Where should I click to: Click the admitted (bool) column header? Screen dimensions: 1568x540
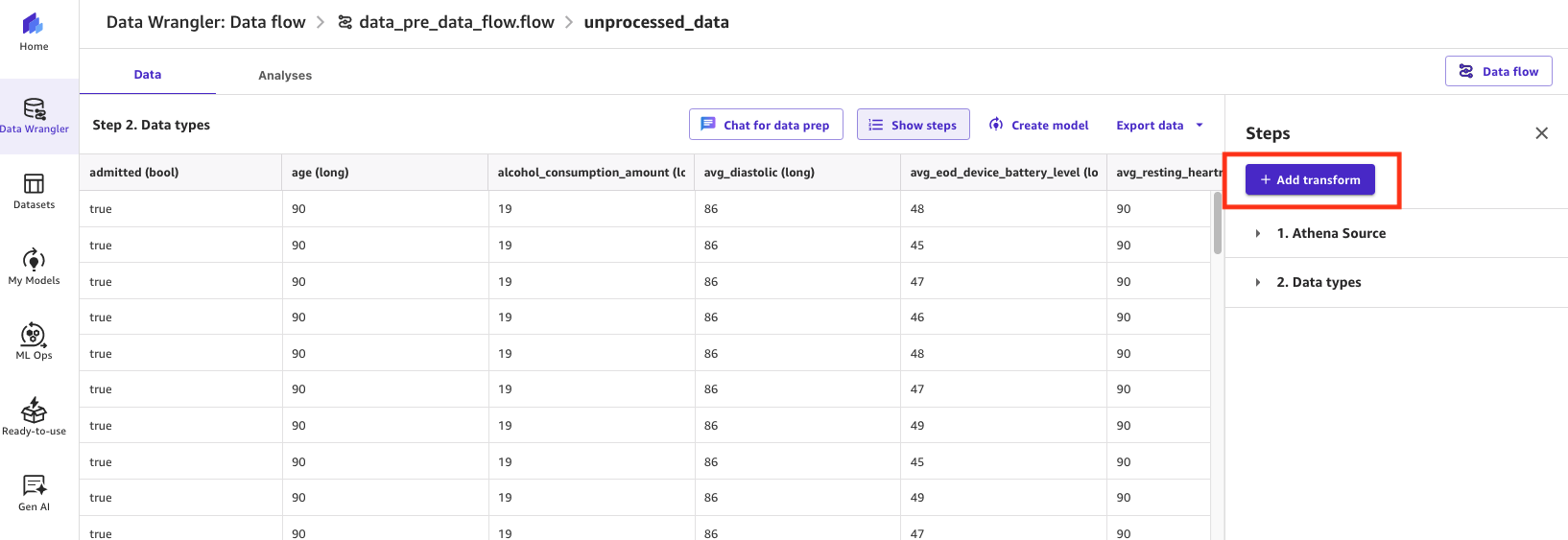click(x=180, y=173)
